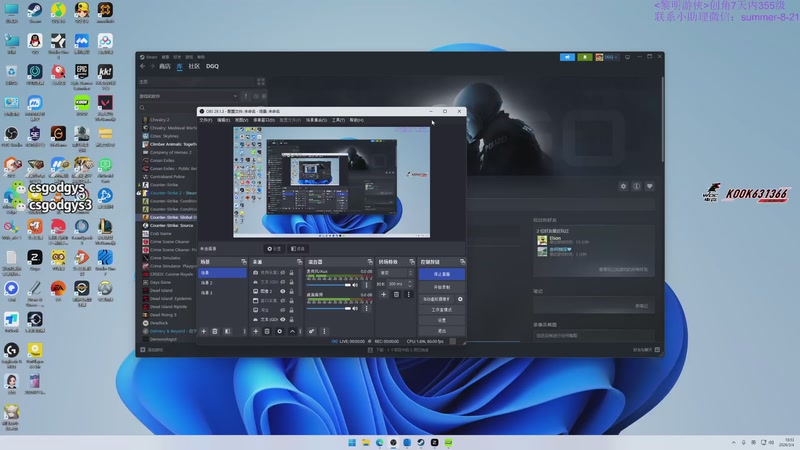Image resolution: width=800 pixels, height=450 pixels.
Task: Show the 窗口采集 source
Action: pos(283,301)
